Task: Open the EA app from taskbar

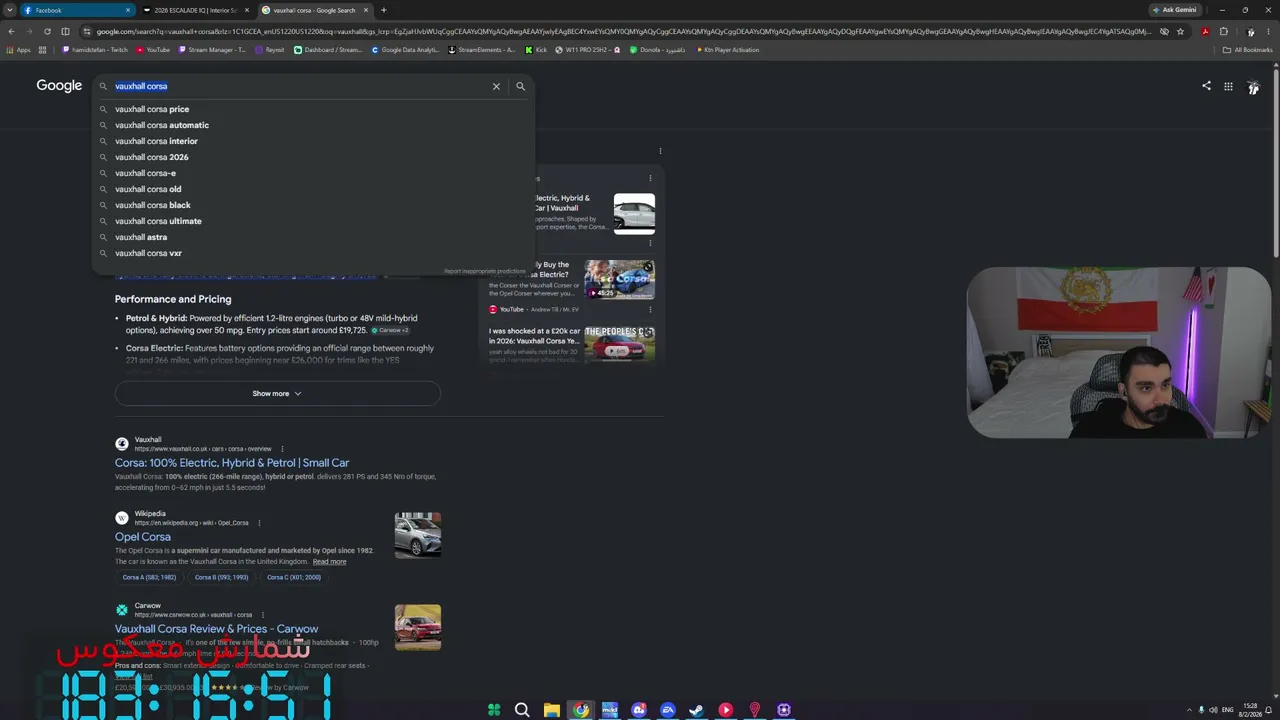Action: (x=668, y=710)
